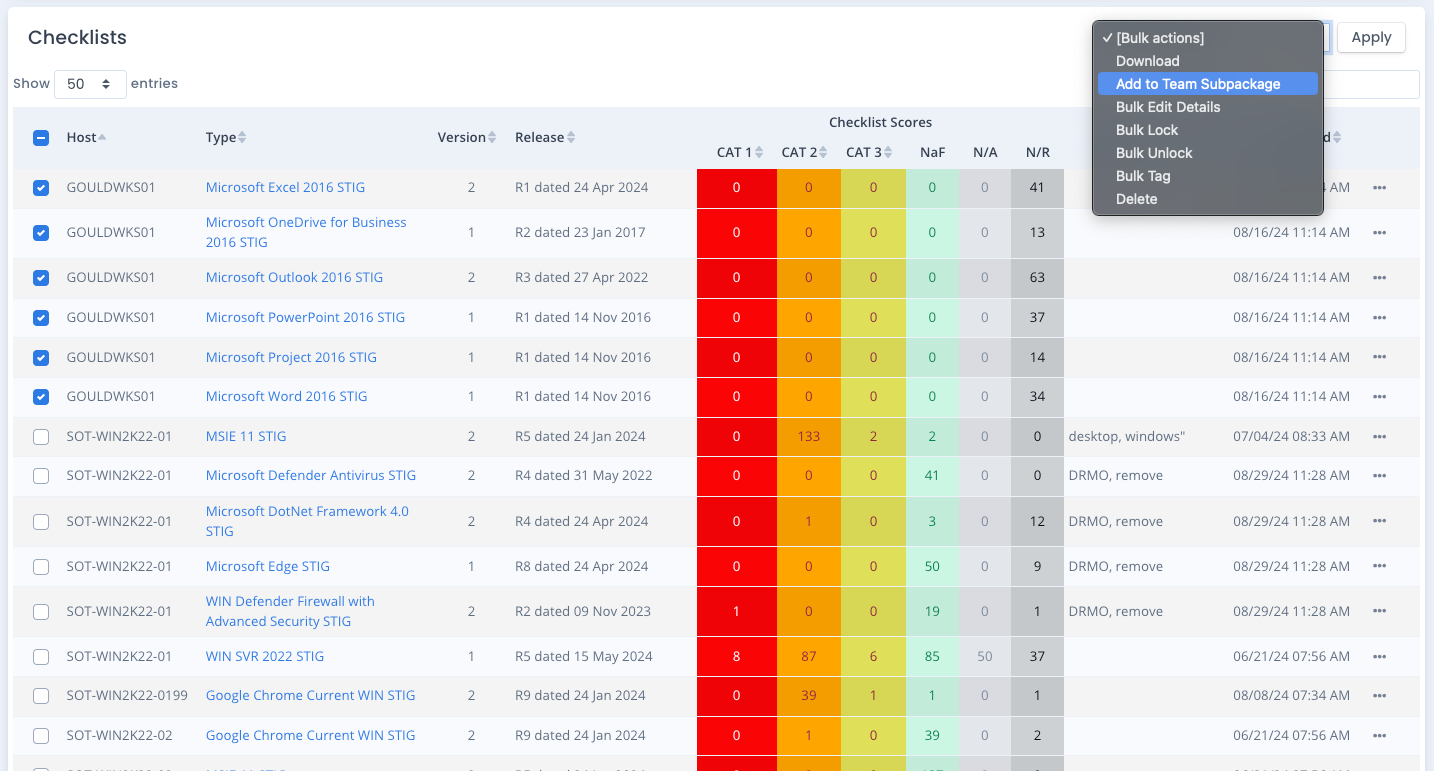Uncheck the Microsoft Project 2016 STIG row

point(41,357)
